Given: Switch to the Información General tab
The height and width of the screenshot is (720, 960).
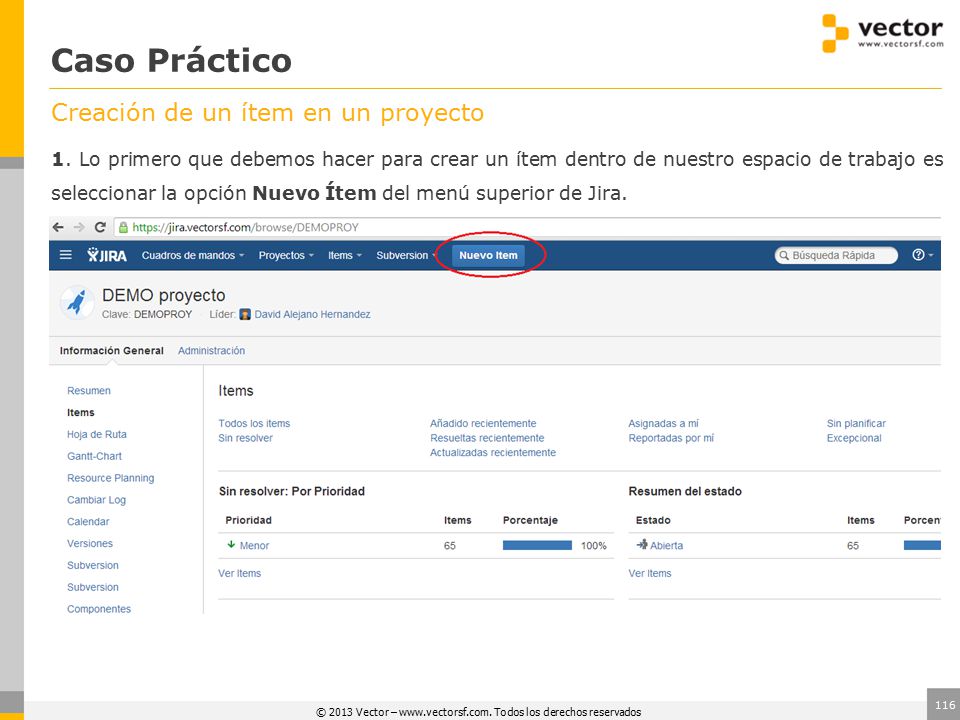Looking at the screenshot, I should click(111, 351).
